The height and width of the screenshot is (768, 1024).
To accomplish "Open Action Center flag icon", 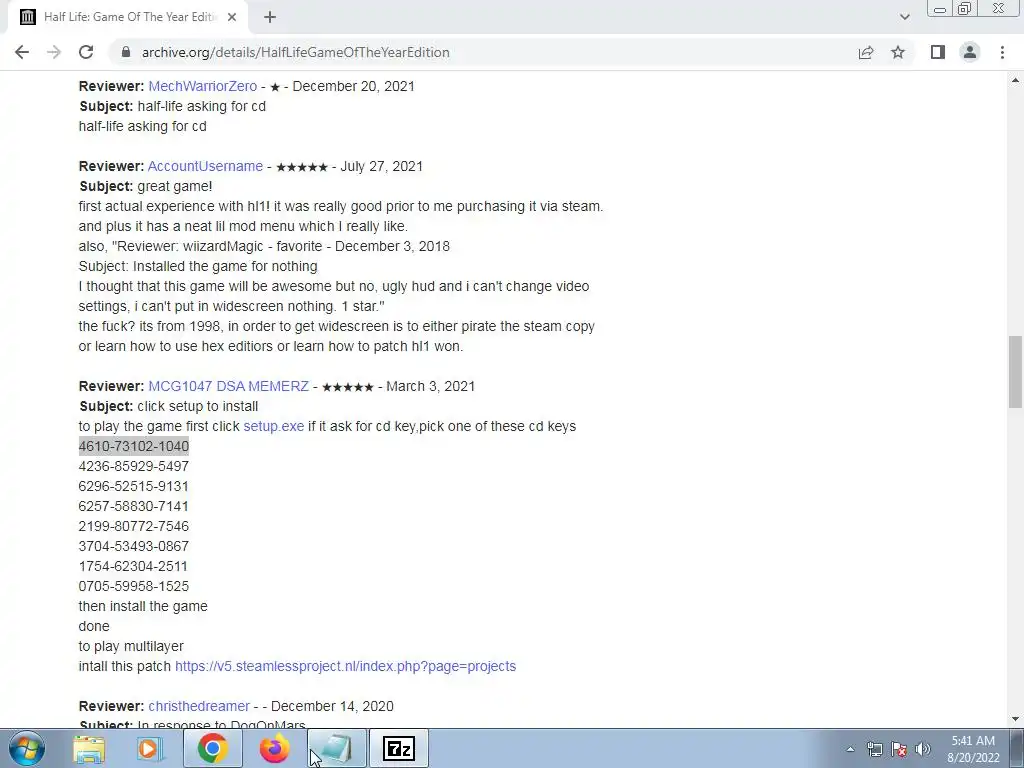I will coord(899,749).
